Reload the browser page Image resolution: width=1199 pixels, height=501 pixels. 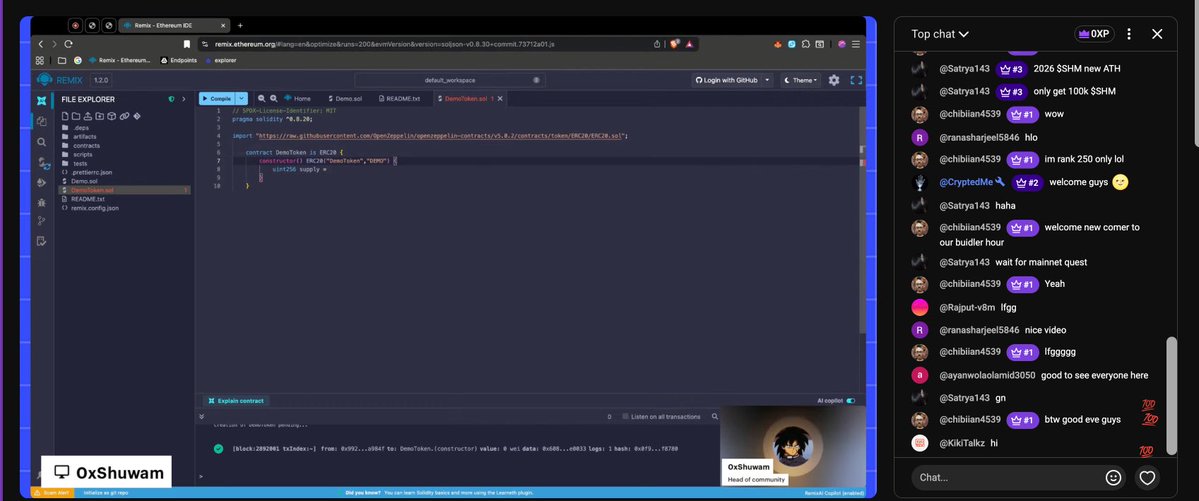(x=69, y=44)
